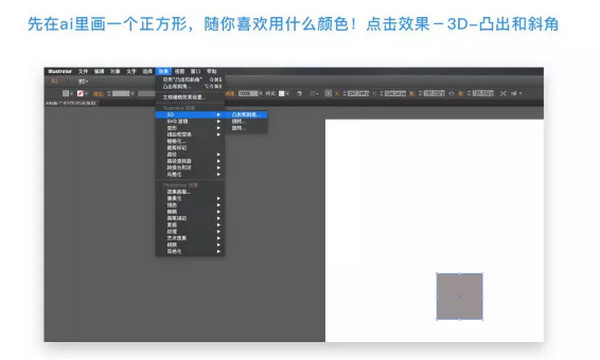Open the 视图 (View) menu
600x360 pixels.
click(x=179, y=71)
